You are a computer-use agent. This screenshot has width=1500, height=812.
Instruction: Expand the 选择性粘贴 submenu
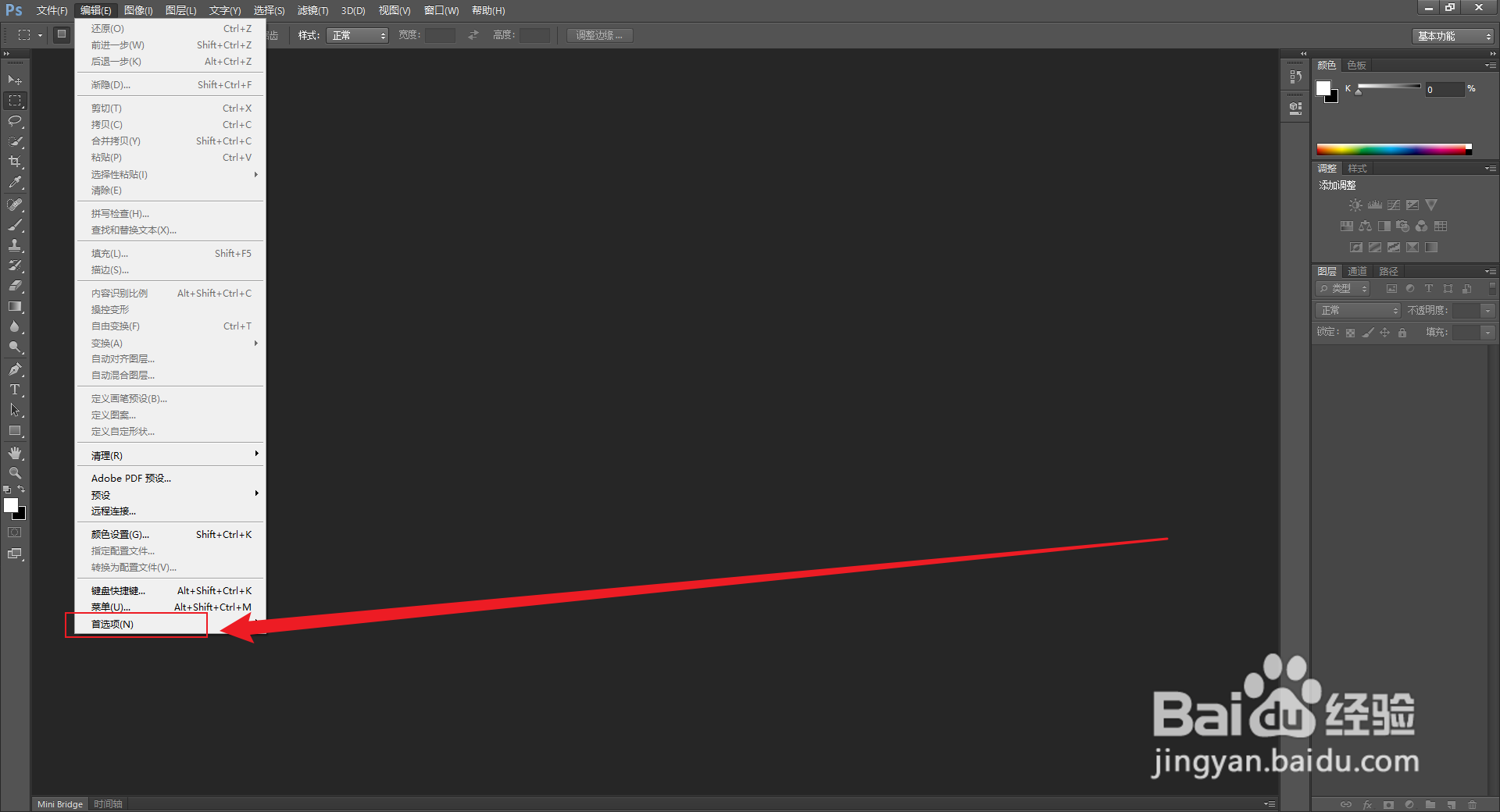(170, 174)
